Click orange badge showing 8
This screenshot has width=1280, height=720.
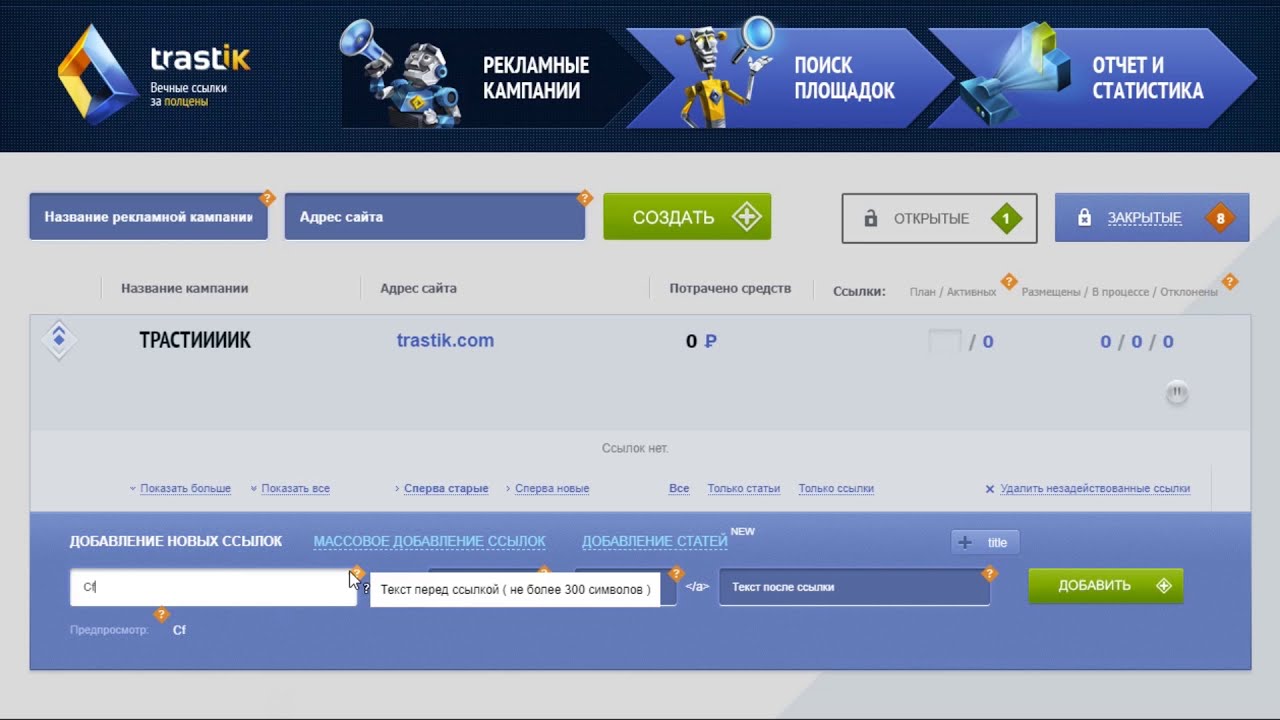(1220, 218)
